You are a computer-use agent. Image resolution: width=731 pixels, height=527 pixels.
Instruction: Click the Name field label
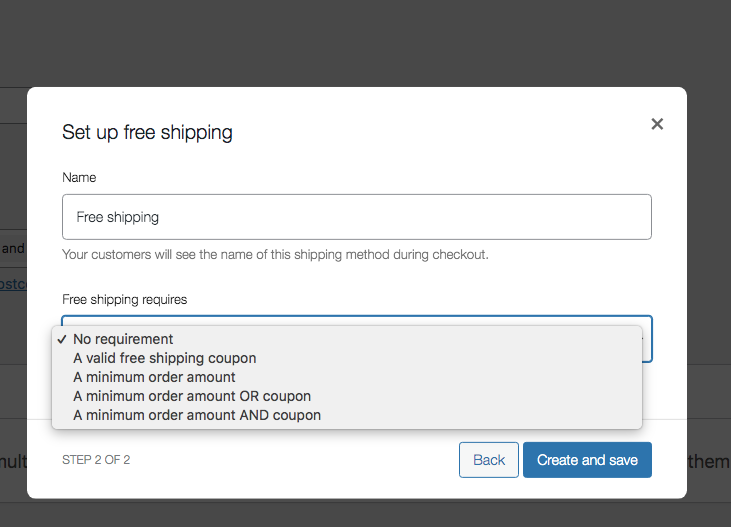79,178
